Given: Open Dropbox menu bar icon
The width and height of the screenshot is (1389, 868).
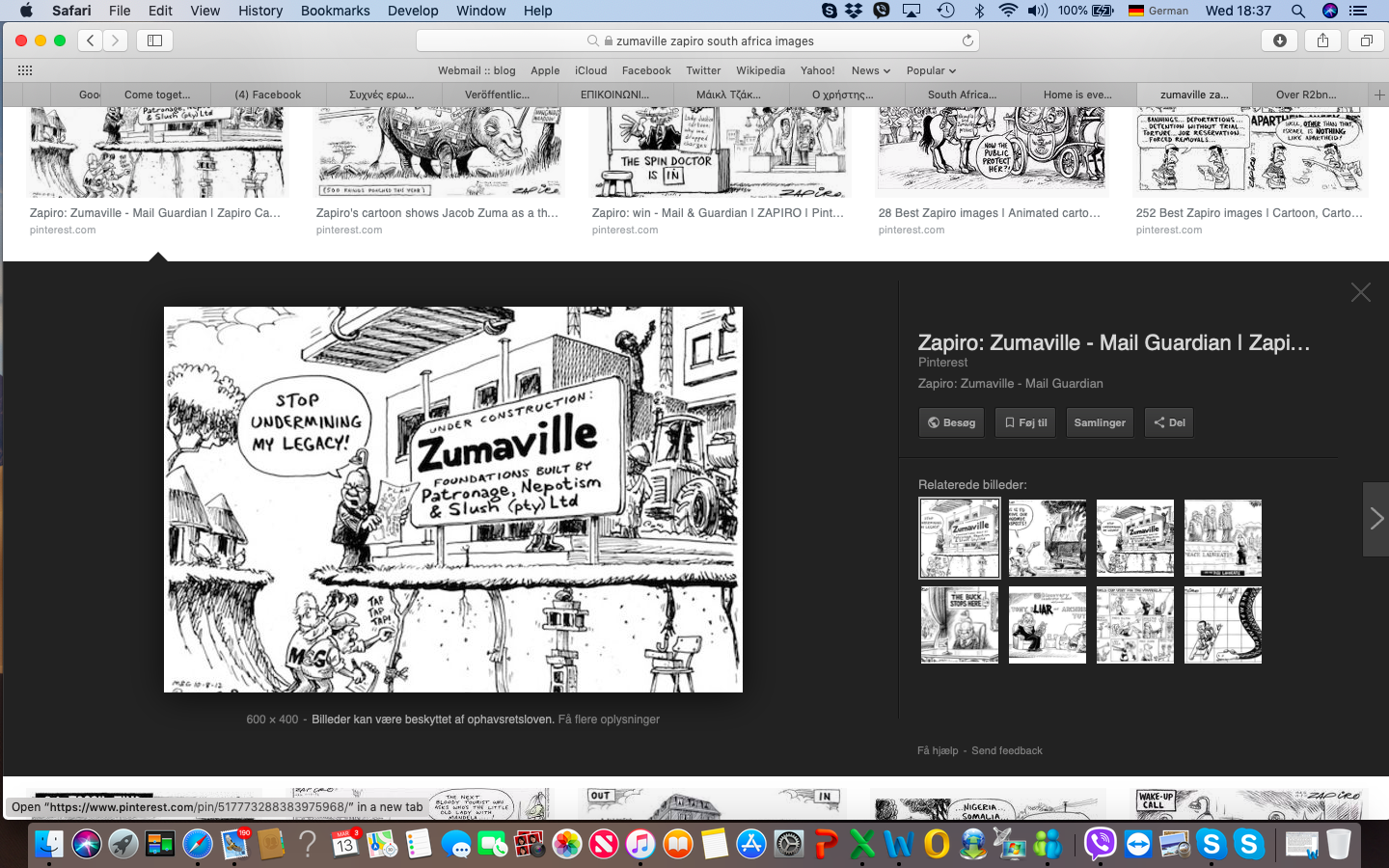Looking at the screenshot, I should tap(855, 11).
